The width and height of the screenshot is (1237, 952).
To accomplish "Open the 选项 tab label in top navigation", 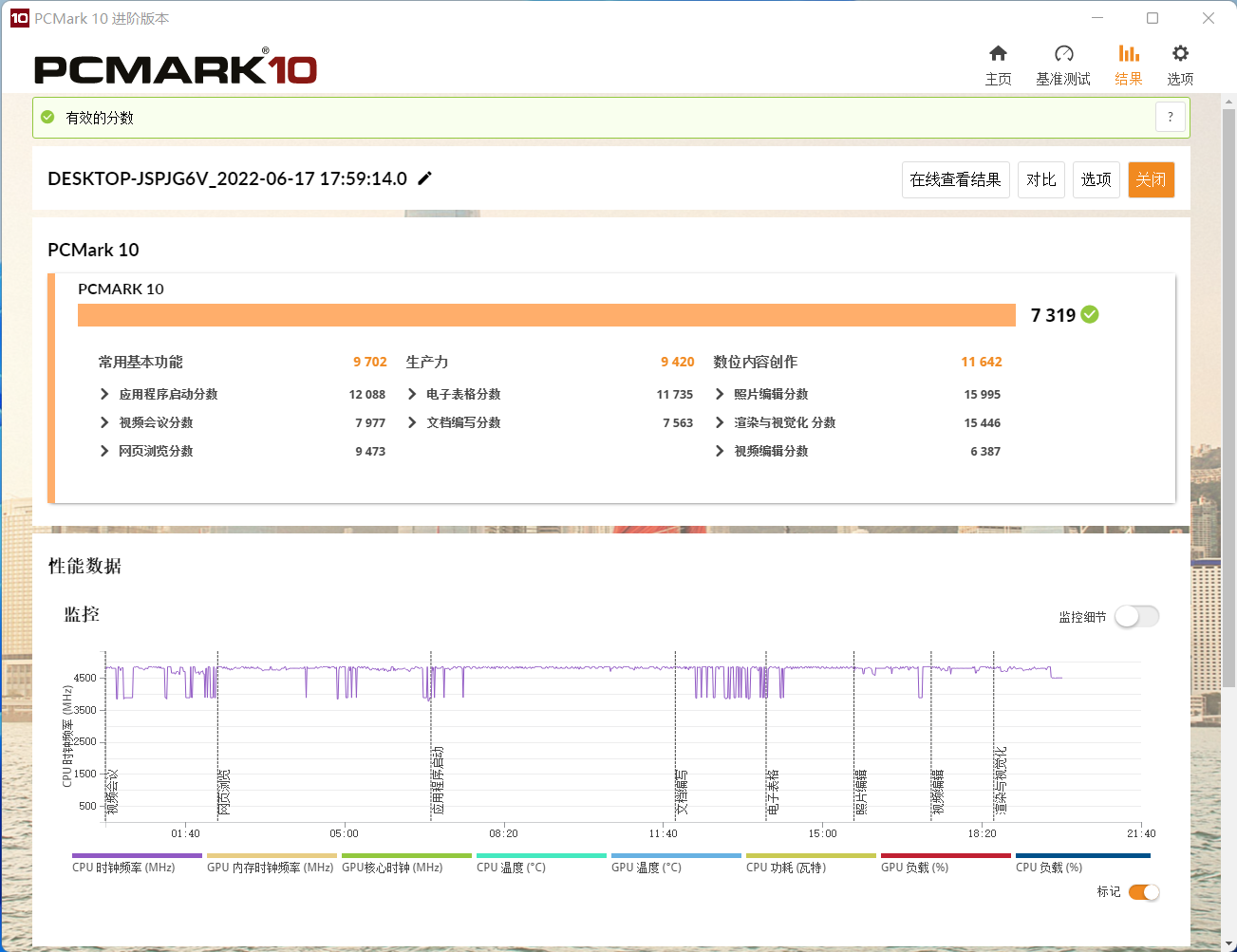I will (x=1180, y=79).
